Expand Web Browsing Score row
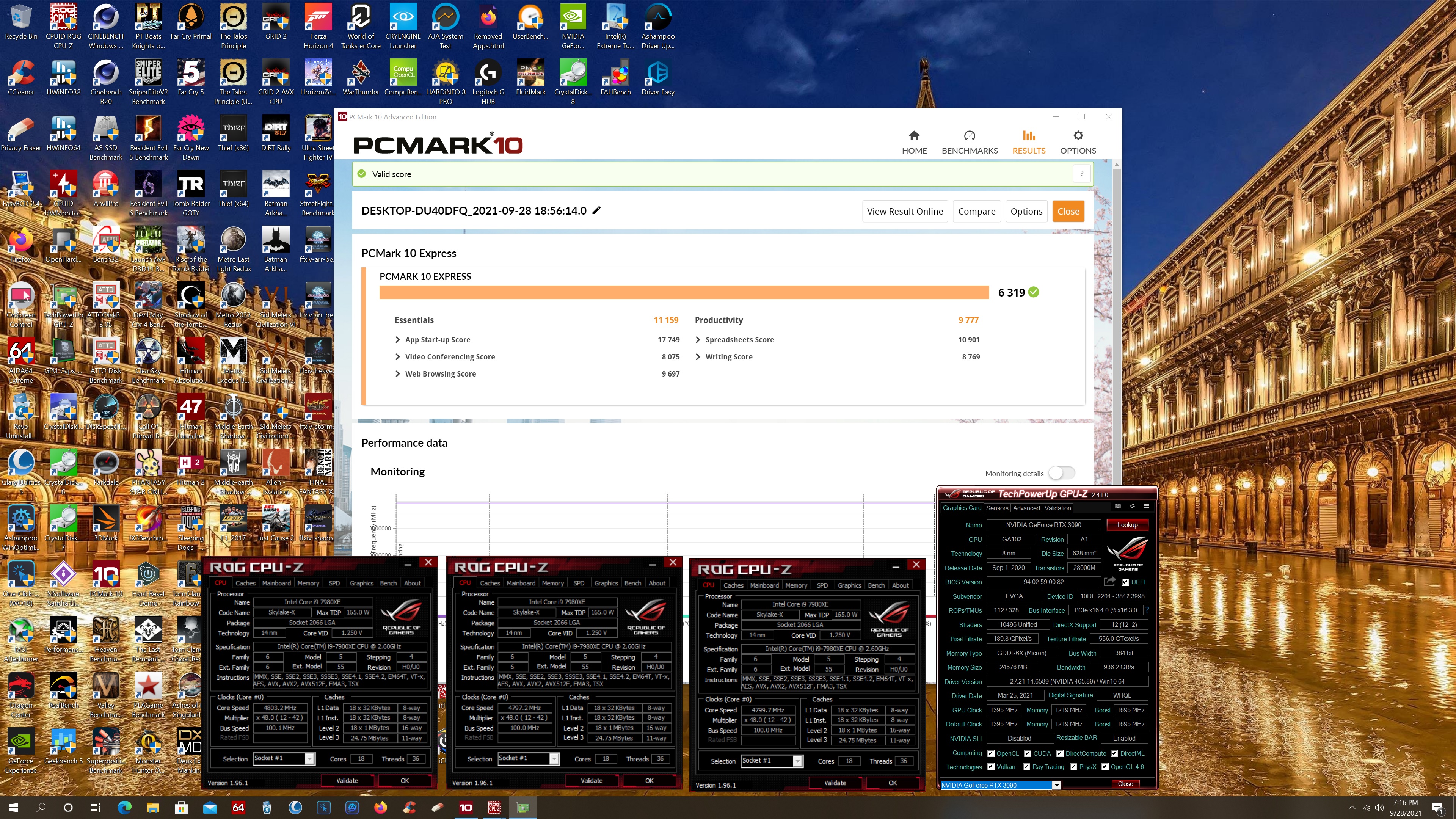Viewport: 1456px width, 819px height. click(397, 373)
